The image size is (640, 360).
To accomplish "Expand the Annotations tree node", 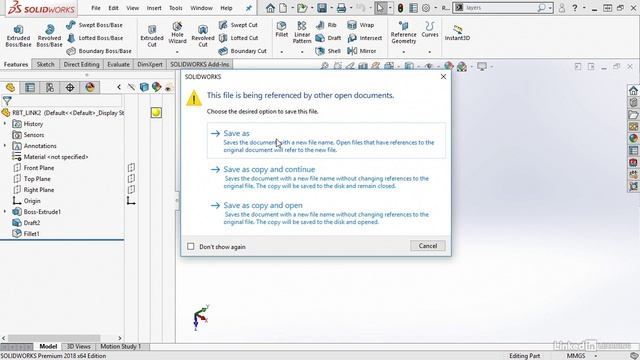I will pos(5,146).
